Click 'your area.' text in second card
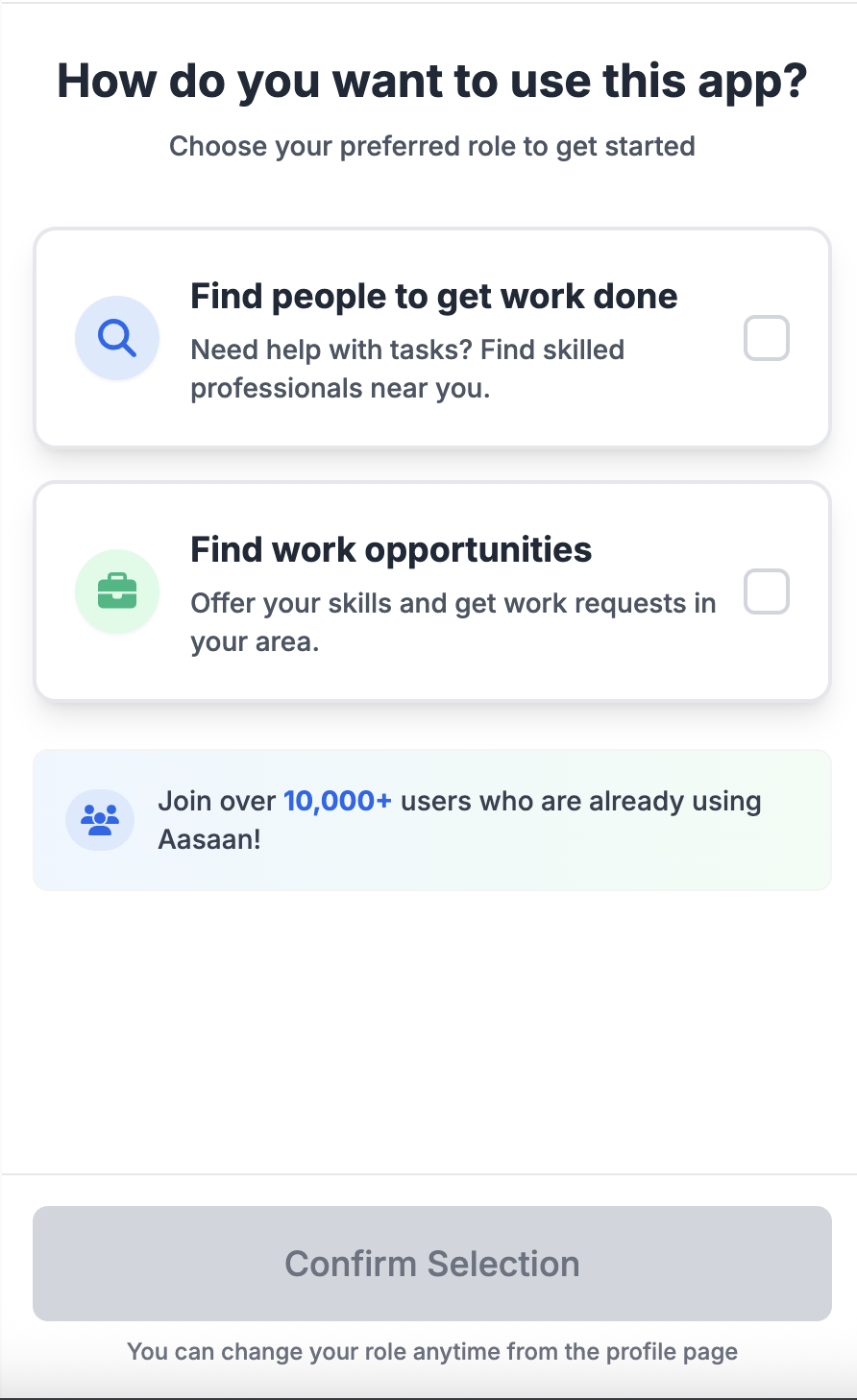 pos(255,641)
